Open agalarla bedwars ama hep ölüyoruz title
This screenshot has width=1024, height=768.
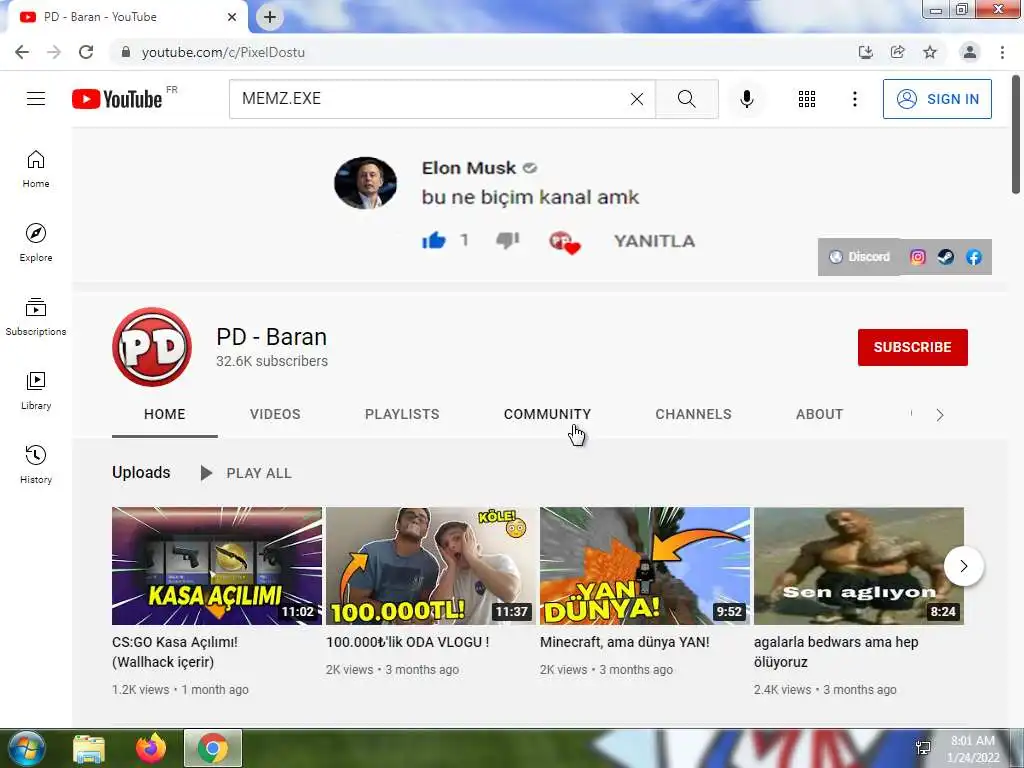[836, 652]
